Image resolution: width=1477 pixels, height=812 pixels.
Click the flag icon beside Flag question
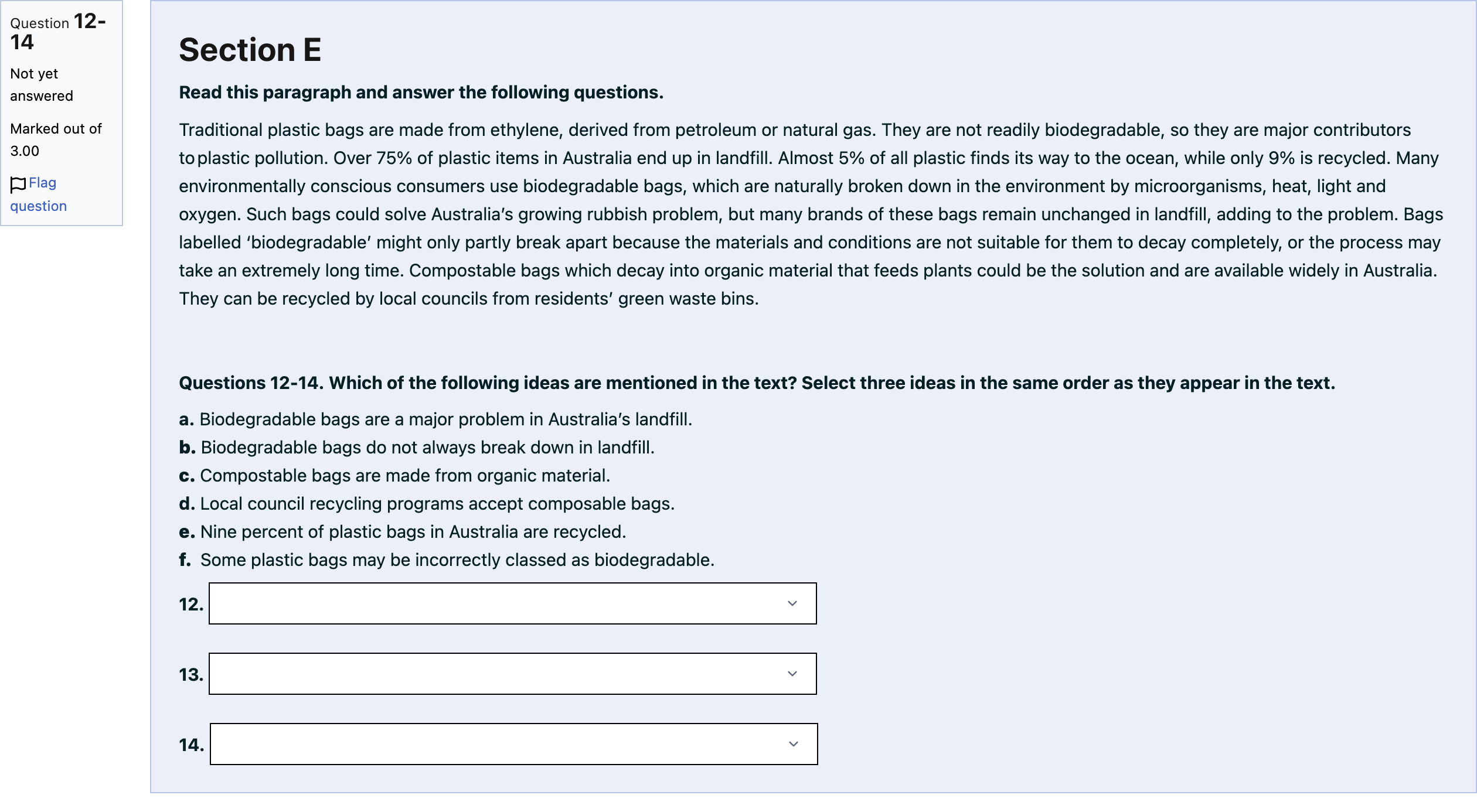pyautogui.click(x=18, y=184)
